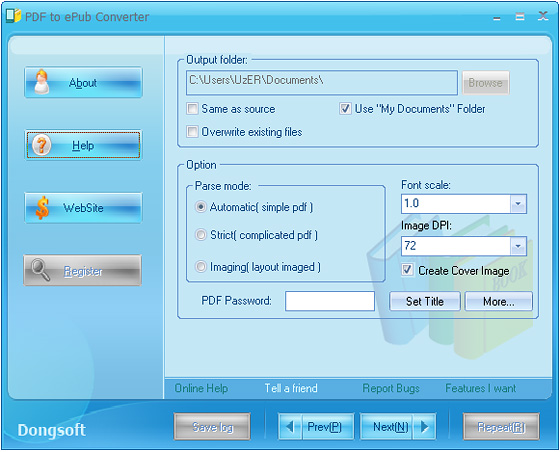This screenshot has height=452, width=560.
Task: Close the PDF to ePub Converter window
Action: [543, 16]
